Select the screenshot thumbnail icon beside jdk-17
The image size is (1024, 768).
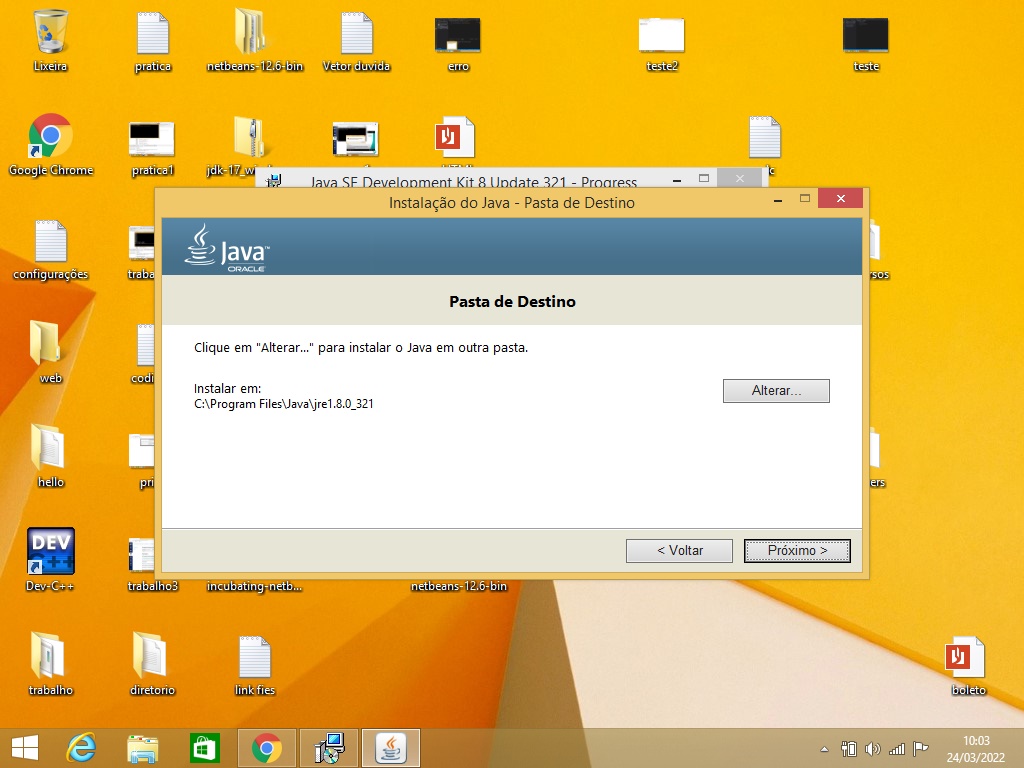coord(355,138)
